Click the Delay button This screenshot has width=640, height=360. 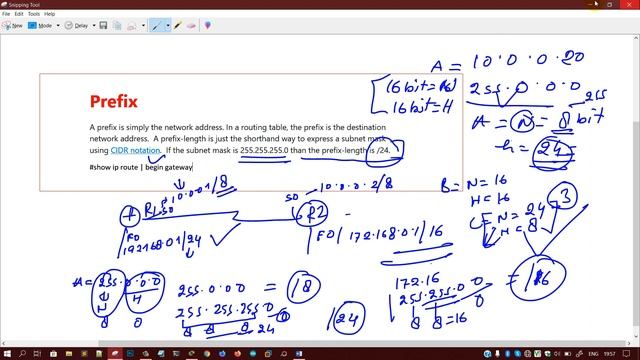(x=76, y=25)
